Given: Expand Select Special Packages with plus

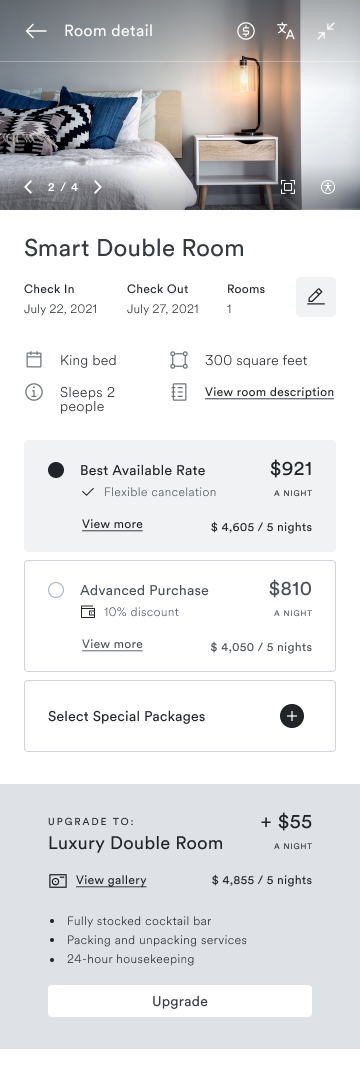Looking at the screenshot, I should pos(292,716).
